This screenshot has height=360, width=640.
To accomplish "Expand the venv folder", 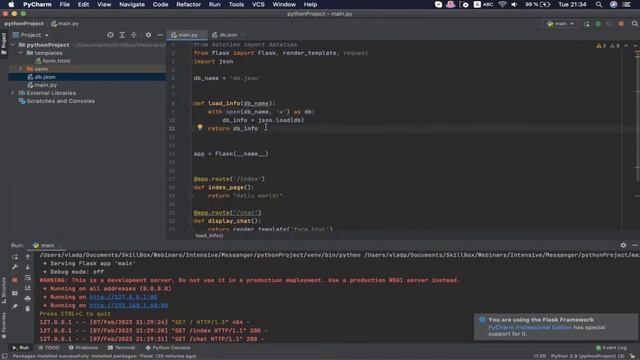I will (21, 69).
